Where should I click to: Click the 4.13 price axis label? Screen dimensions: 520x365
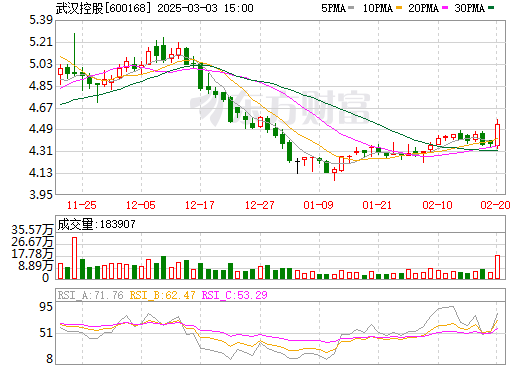pos(41,173)
